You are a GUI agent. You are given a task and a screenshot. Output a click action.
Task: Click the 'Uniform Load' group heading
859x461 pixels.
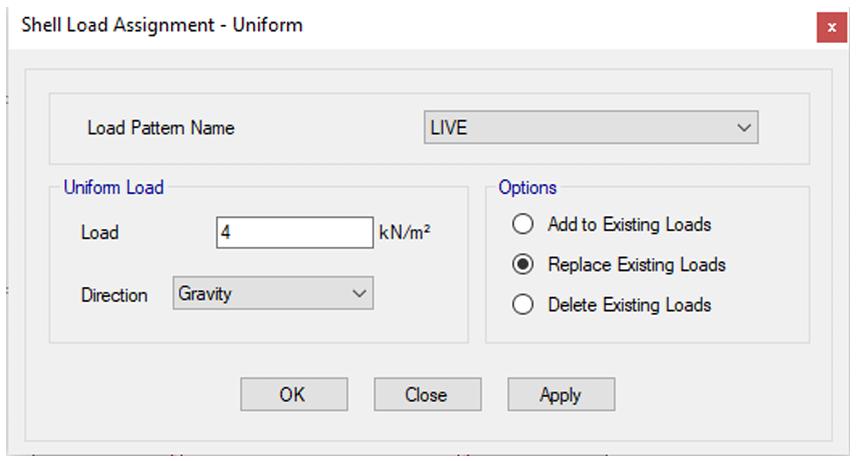tap(113, 187)
